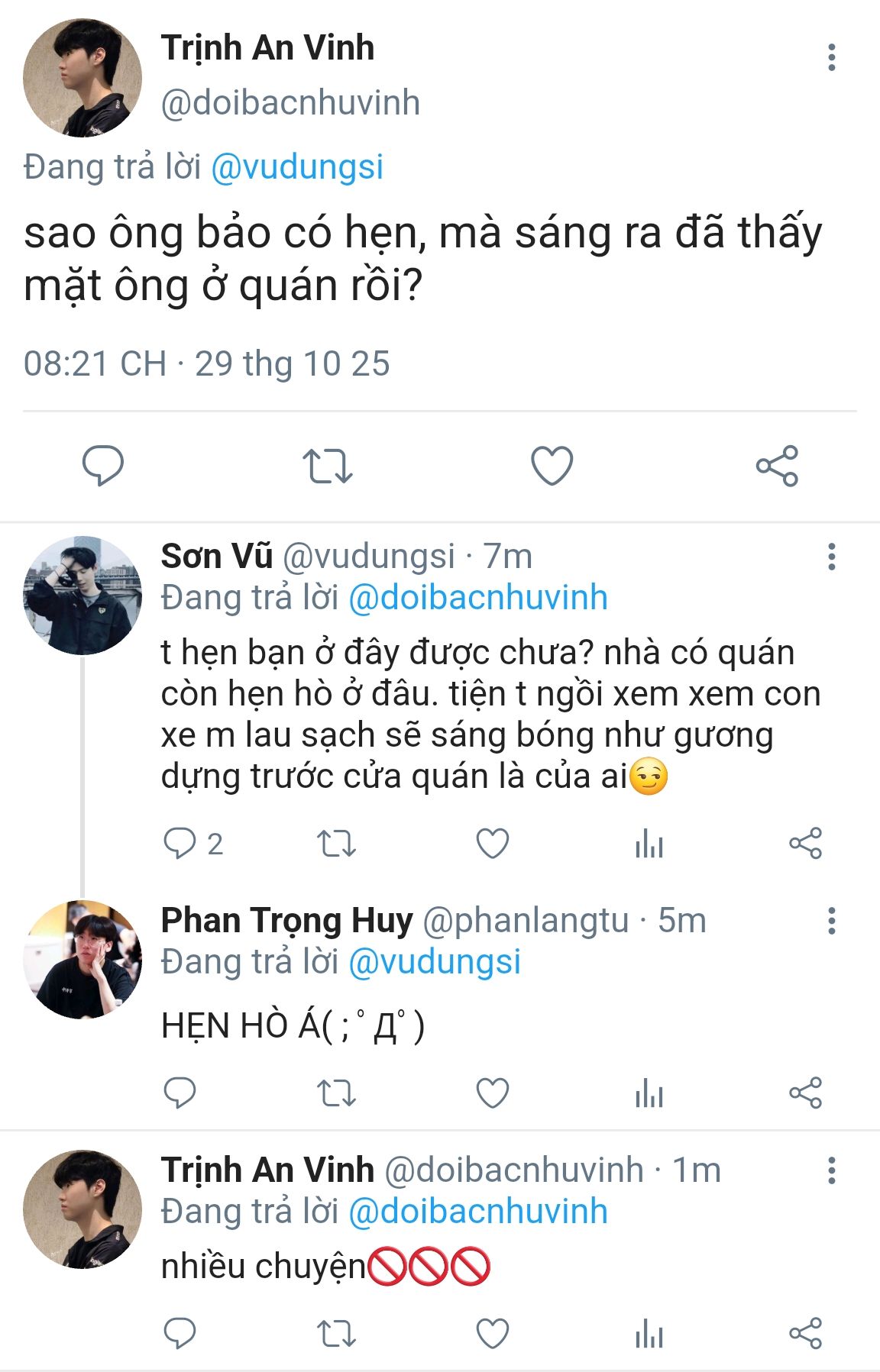880x1372 pixels.
Task: Open Phan Trọng Huy's profile picture
Action: pyautogui.click(x=82, y=959)
